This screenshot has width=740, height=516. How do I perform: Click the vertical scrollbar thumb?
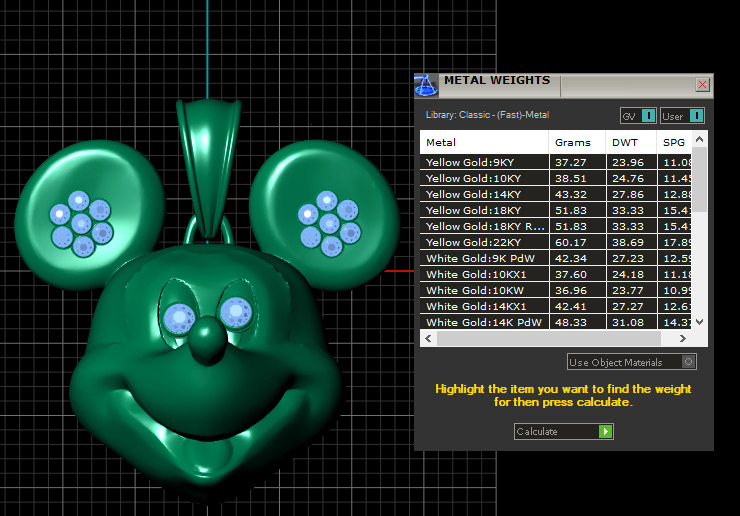[x=699, y=179]
